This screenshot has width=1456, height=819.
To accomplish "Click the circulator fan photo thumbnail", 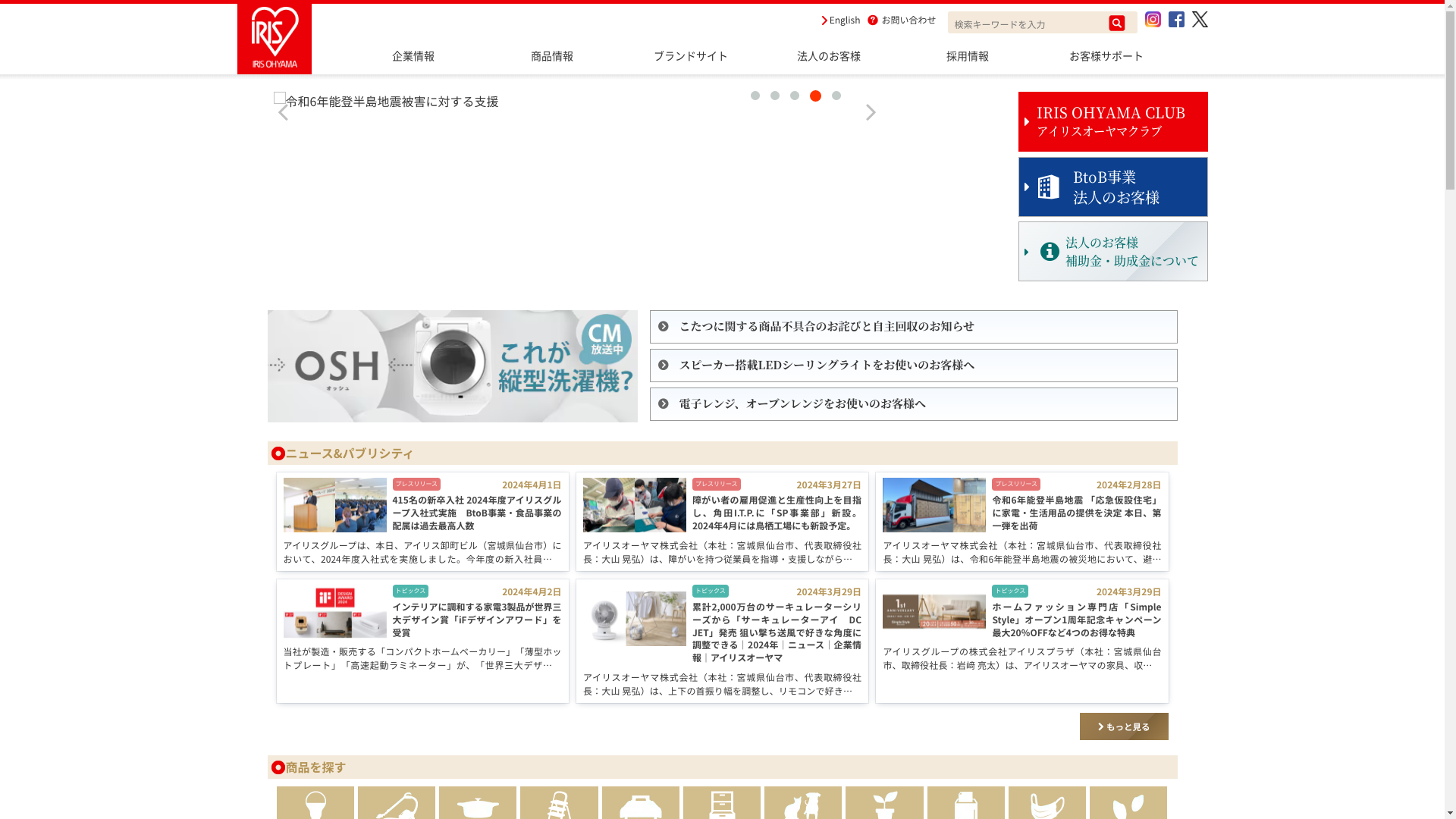I will point(634,619).
